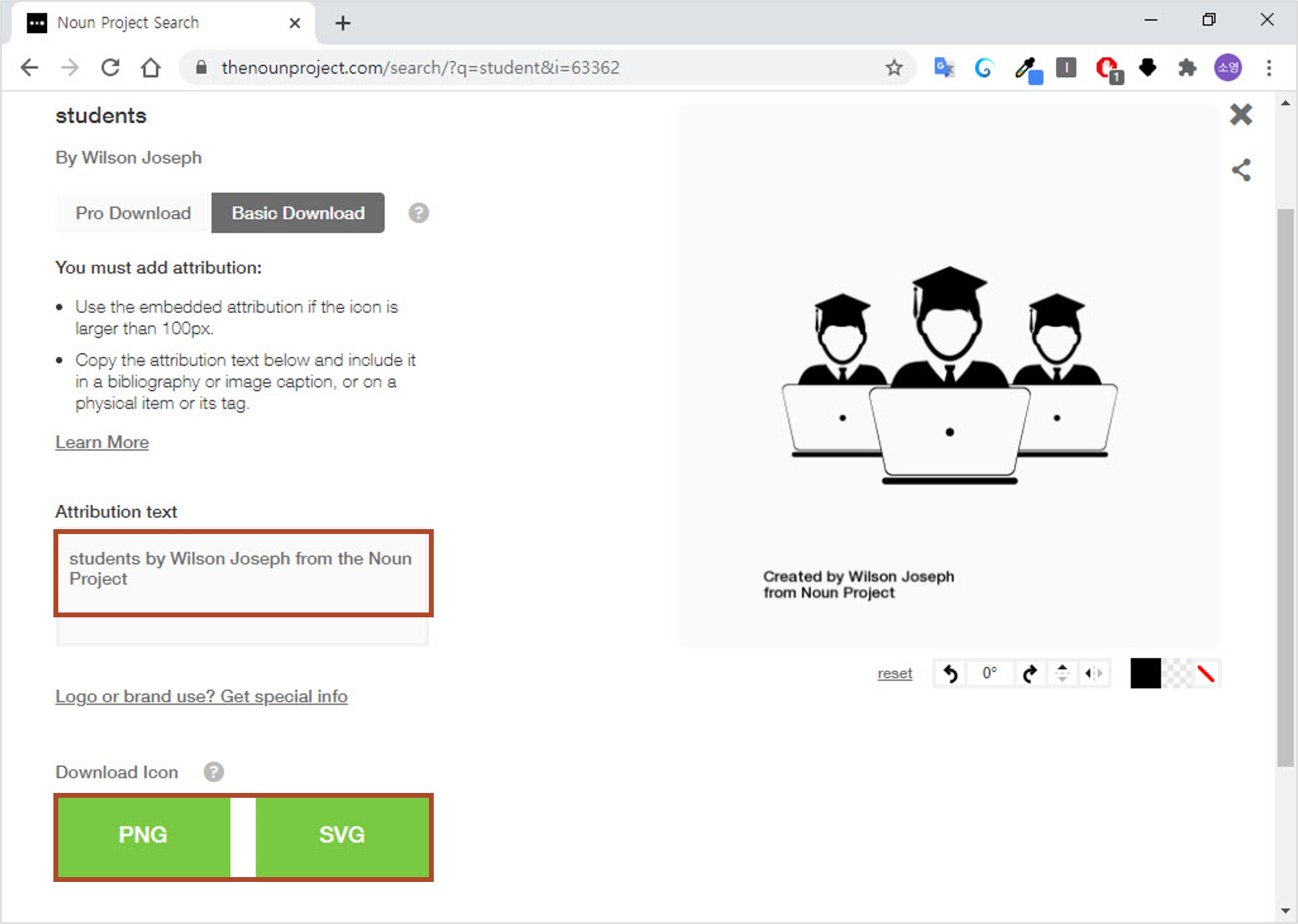Click the 'Attribution text' label

(x=117, y=512)
